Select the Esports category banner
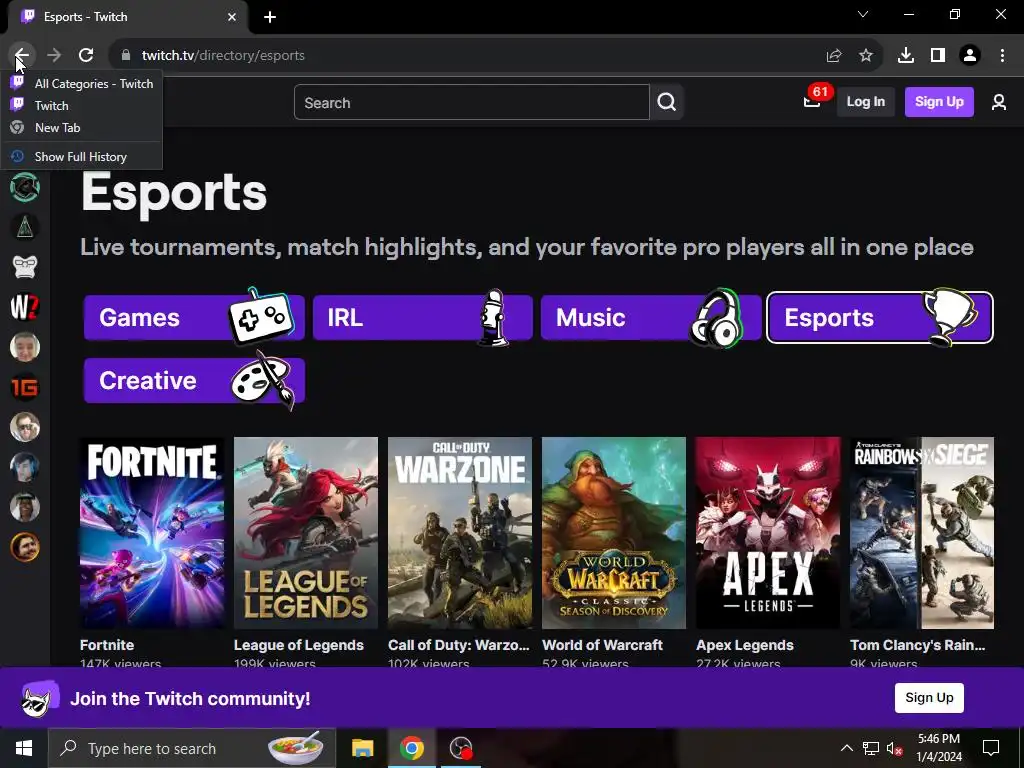 point(880,317)
